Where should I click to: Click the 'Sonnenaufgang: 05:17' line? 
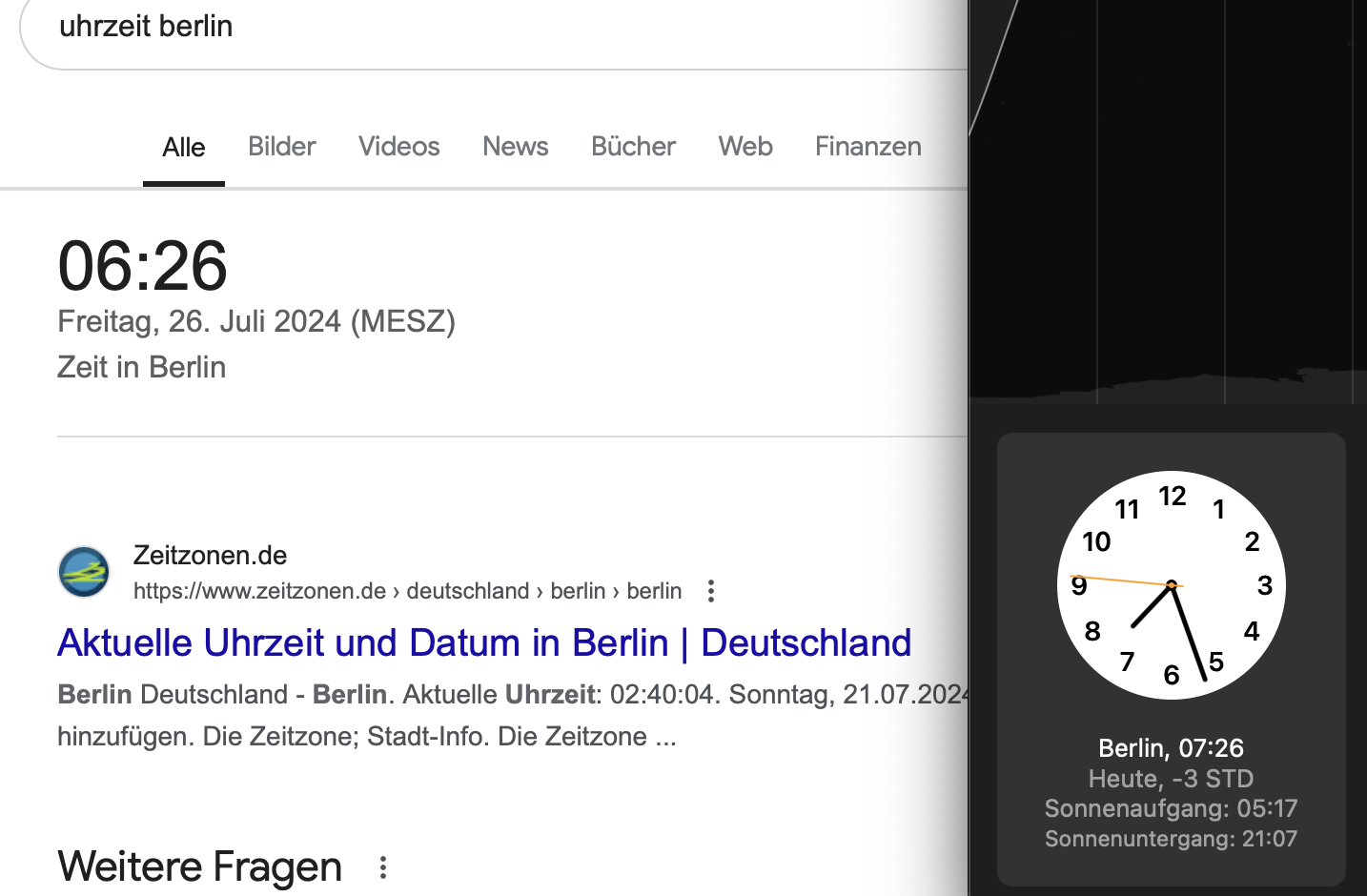point(1172,808)
